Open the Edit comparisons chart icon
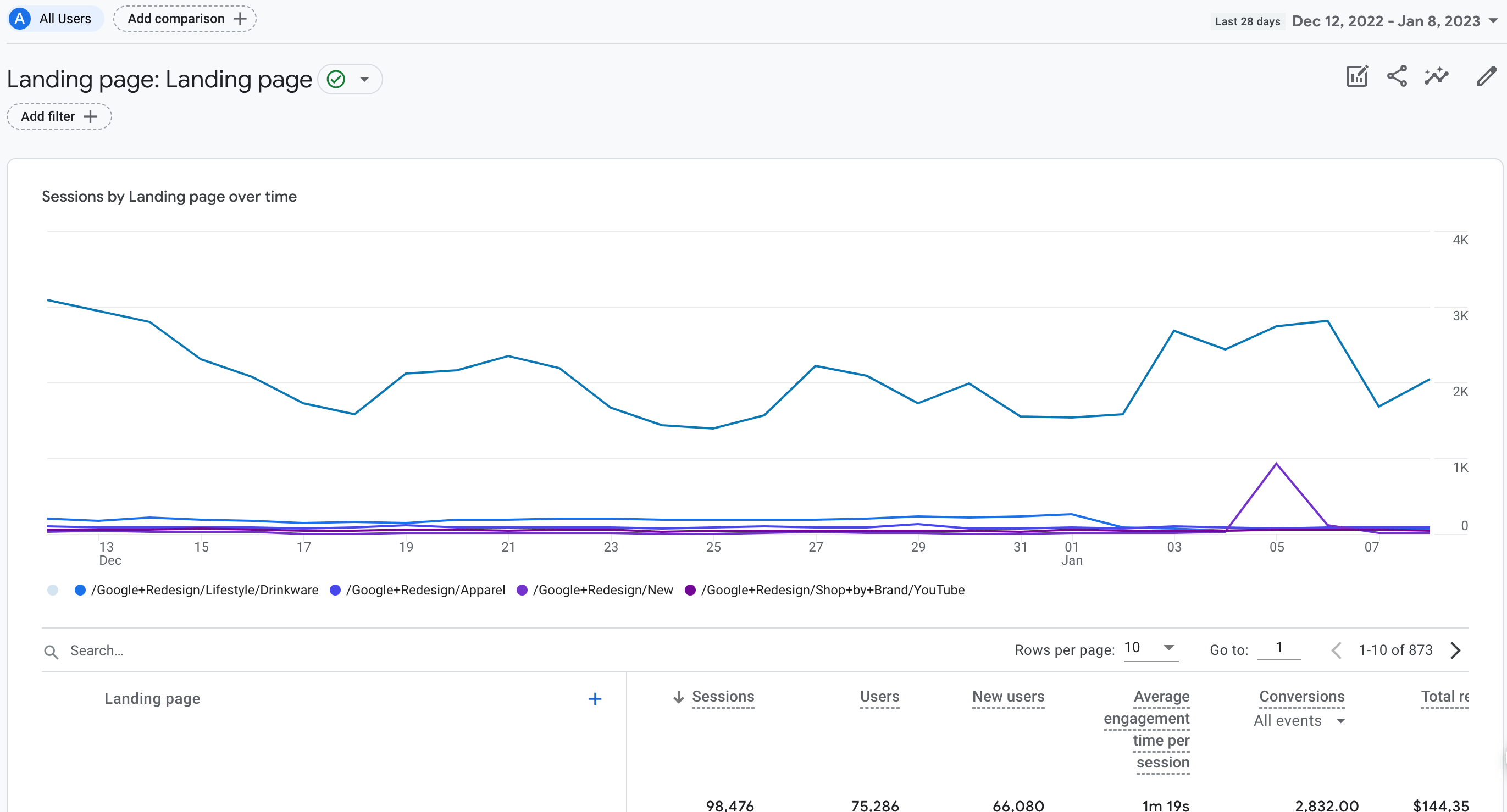The image size is (1507, 812). click(x=1356, y=76)
